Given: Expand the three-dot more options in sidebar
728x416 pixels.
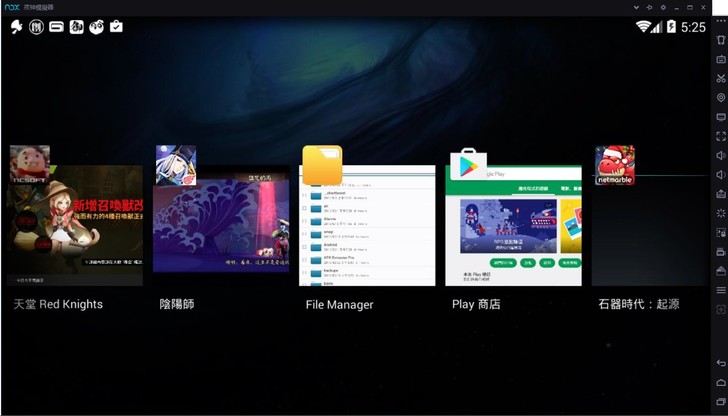Looking at the screenshot, I should tap(721, 21).
